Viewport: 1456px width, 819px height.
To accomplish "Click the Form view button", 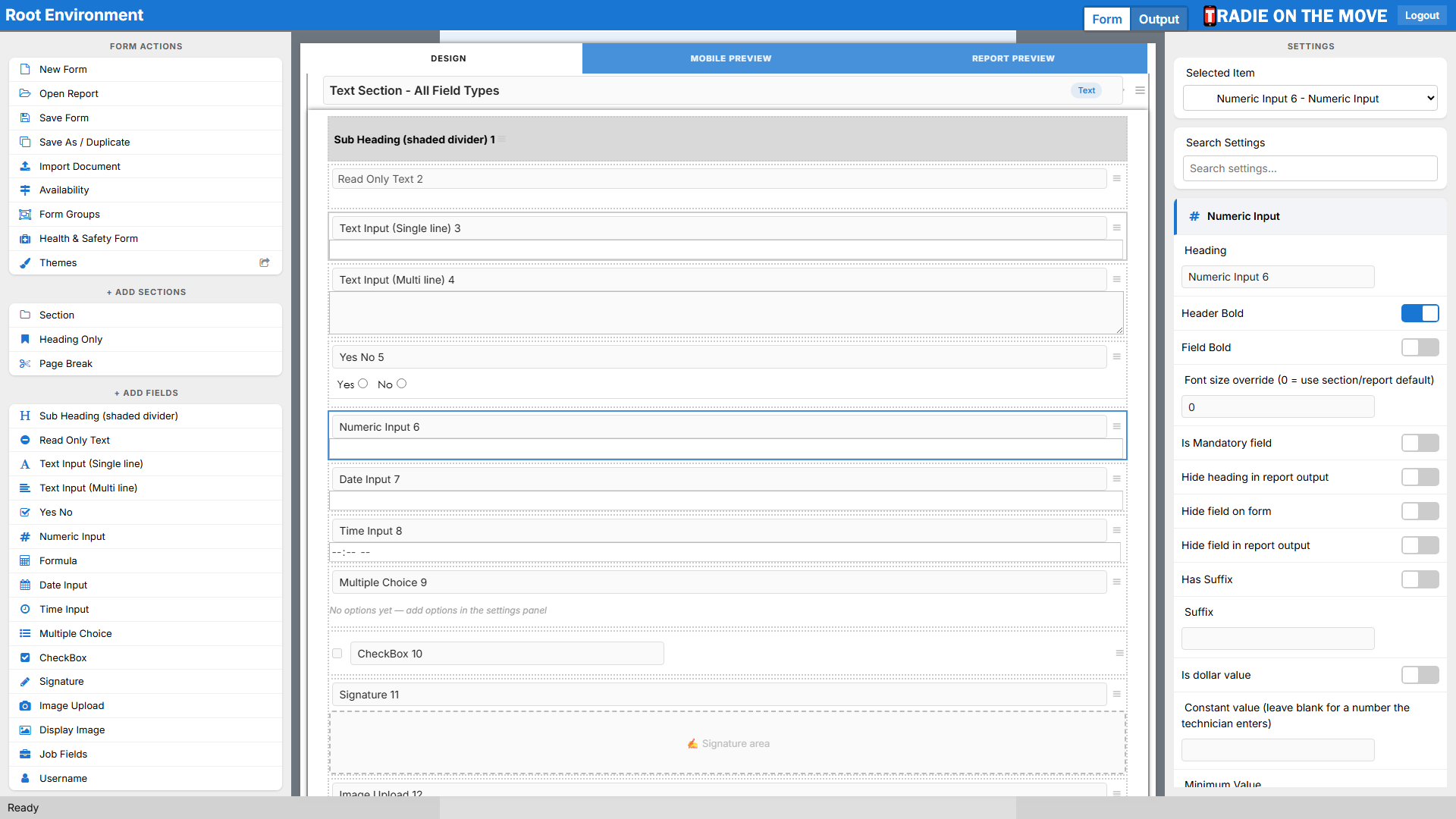I will coord(1107,19).
